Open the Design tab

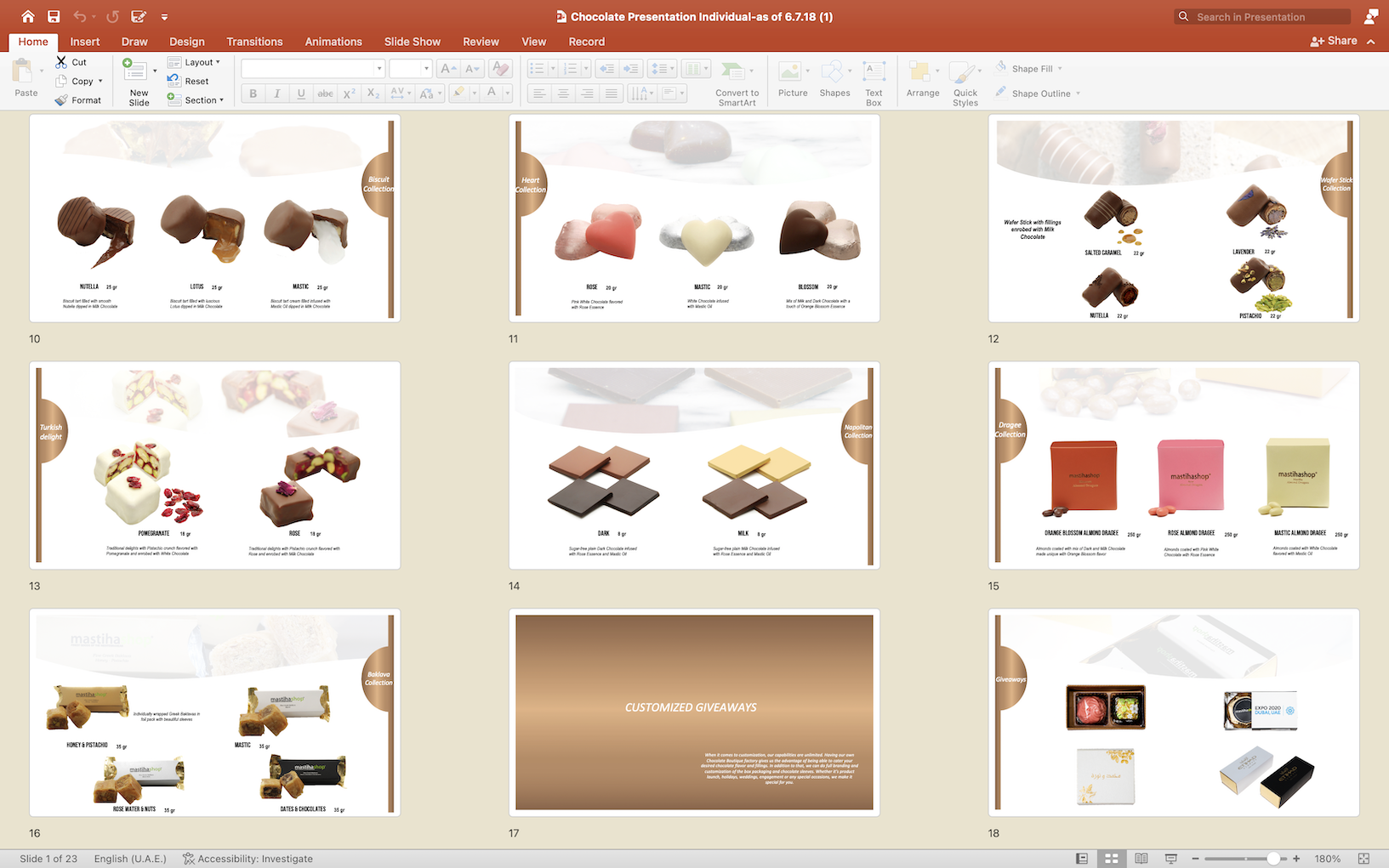point(187,42)
